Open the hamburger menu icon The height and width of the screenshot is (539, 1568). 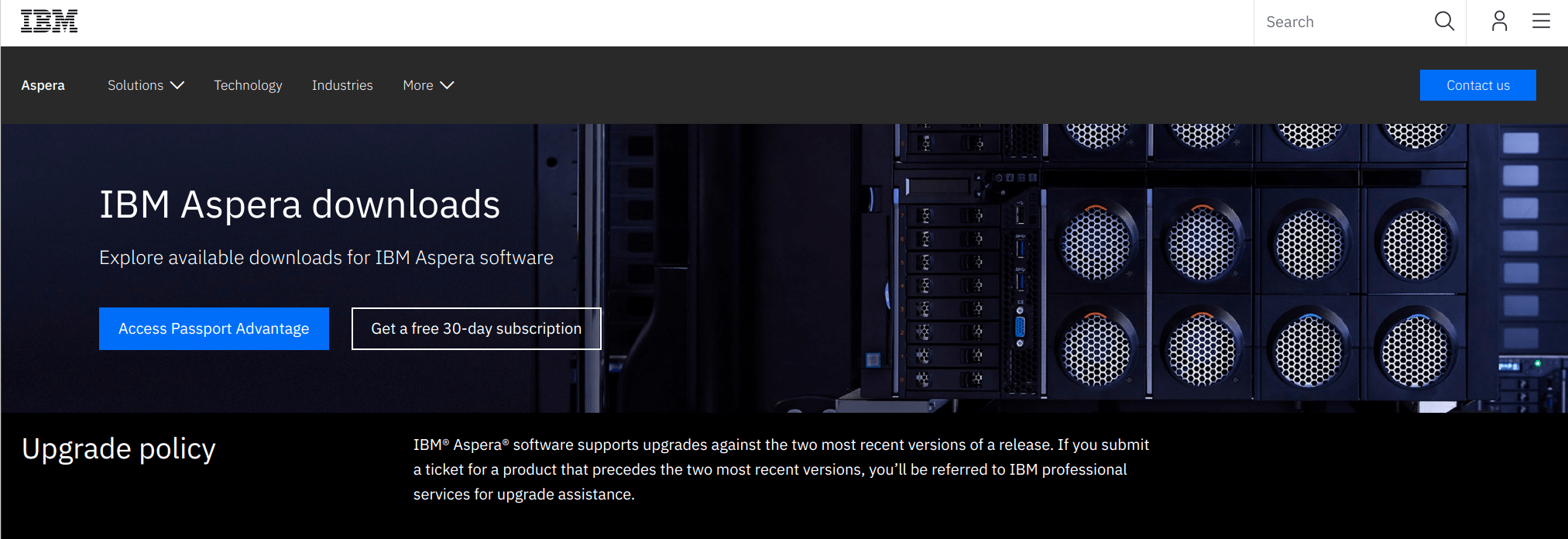coord(1541,22)
